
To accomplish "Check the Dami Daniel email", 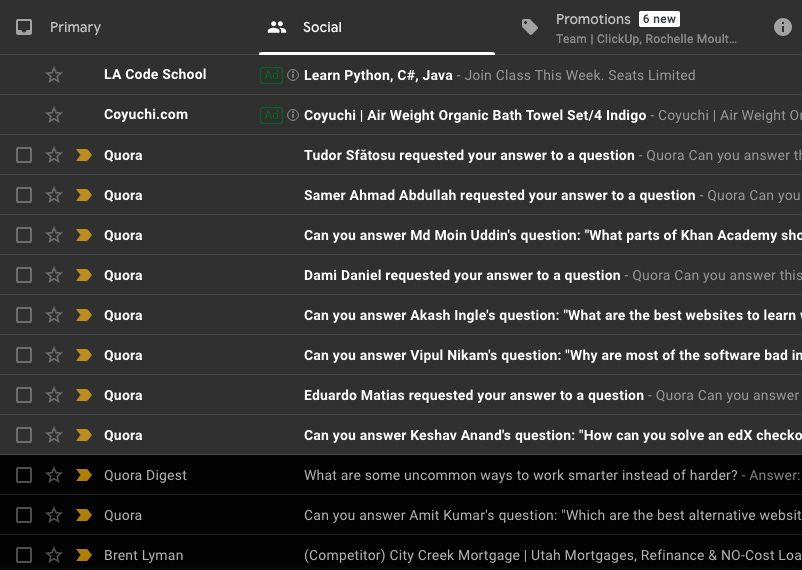I will [x=24, y=275].
